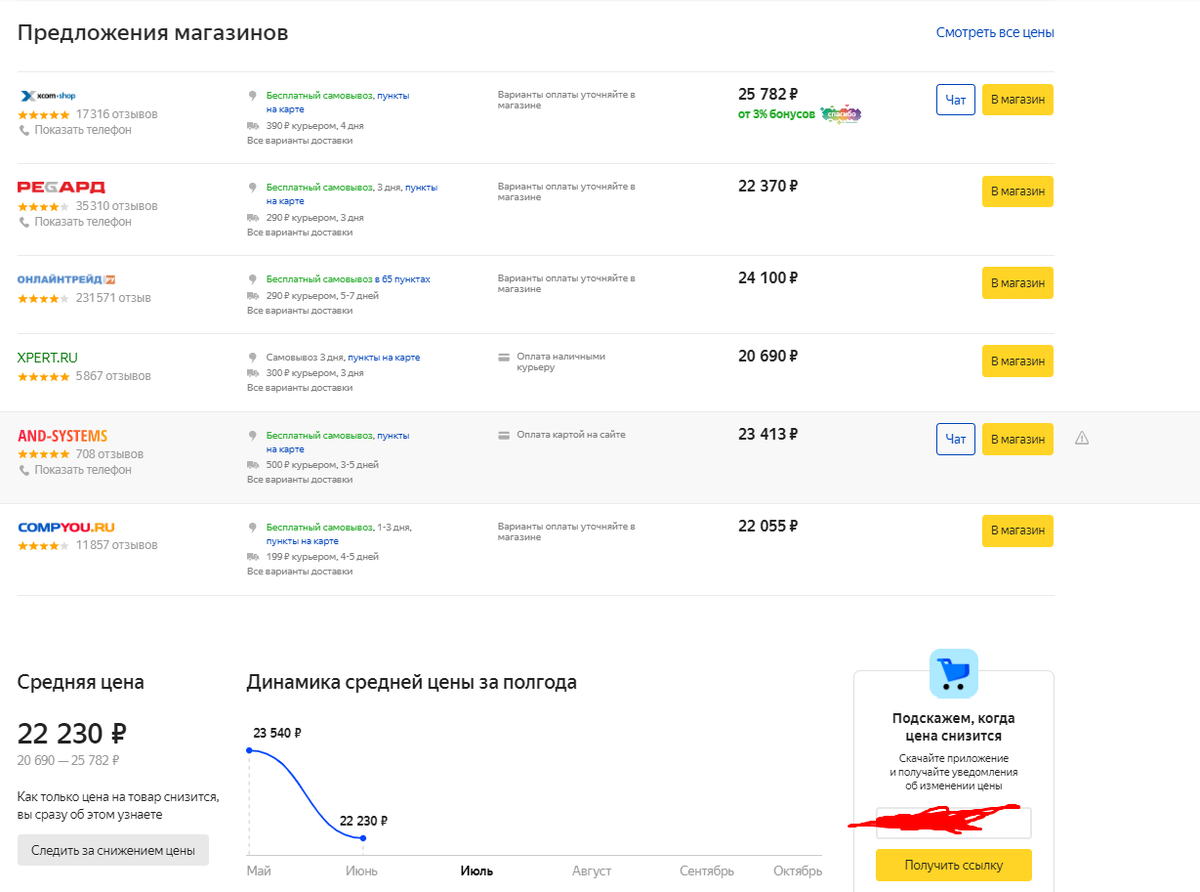
Task: Click the Онлайнтрейд star rating
Action: click(44, 298)
